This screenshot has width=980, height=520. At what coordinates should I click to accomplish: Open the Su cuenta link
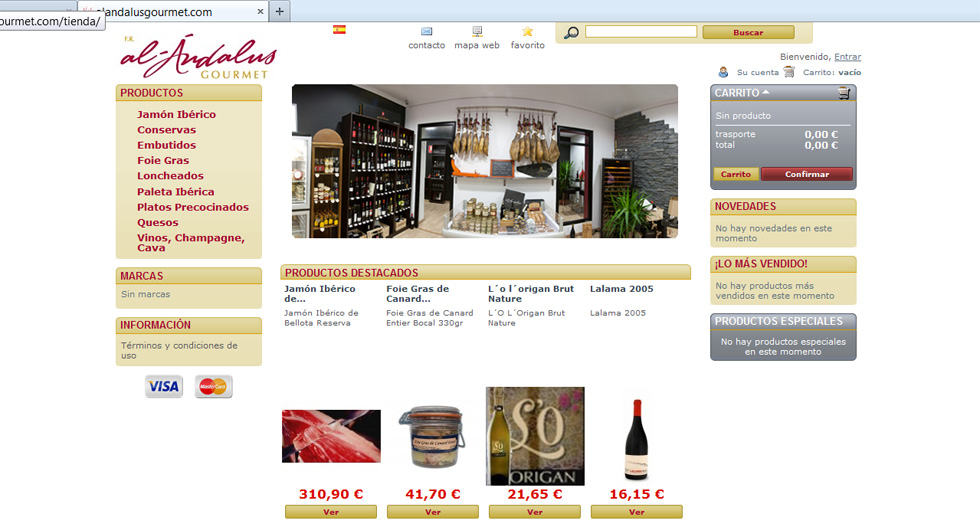[x=758, y=72]
